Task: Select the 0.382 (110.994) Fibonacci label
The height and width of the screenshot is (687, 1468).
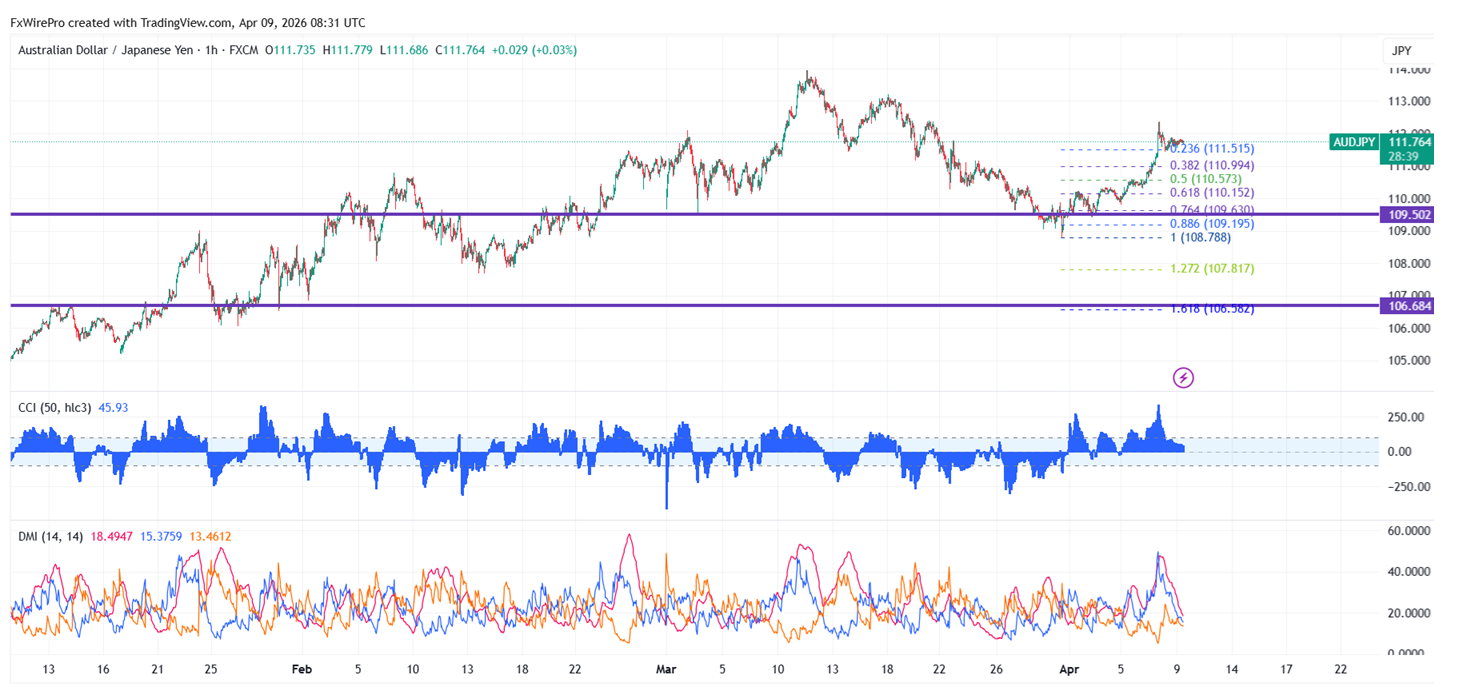Action: 1212,165
